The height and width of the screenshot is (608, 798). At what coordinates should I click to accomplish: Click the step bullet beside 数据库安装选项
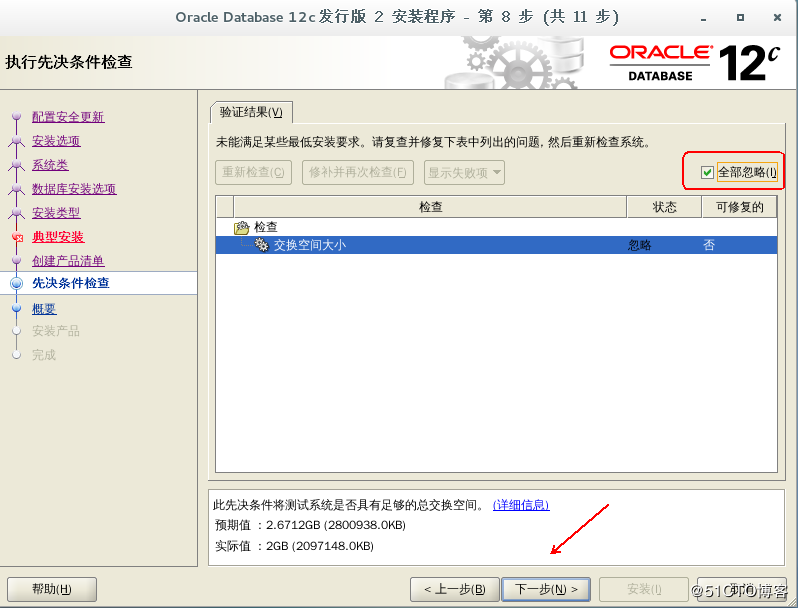pyautogui.click(x=17, y=189)
